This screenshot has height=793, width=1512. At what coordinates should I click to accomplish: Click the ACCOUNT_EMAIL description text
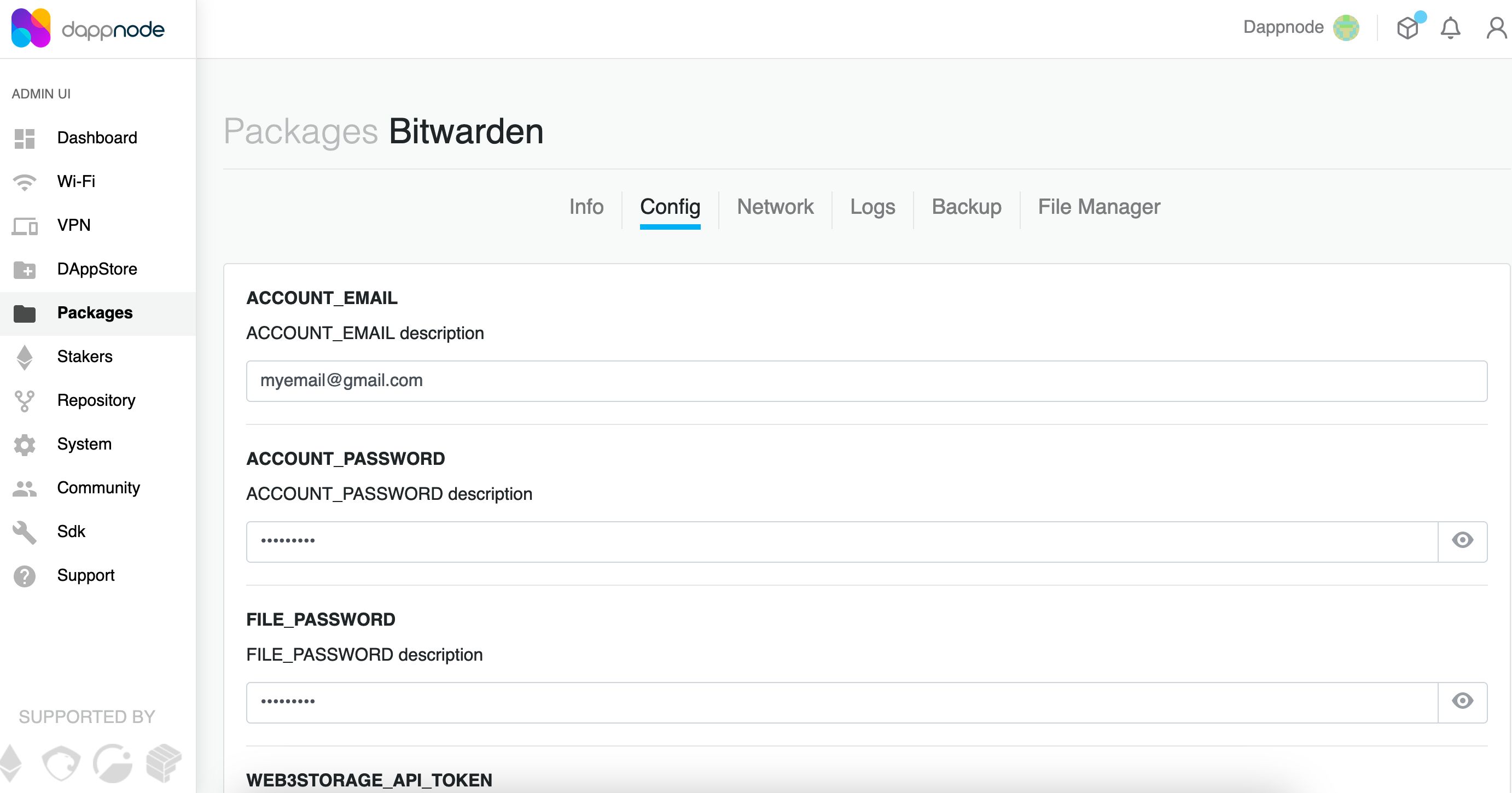pyautogui.click(x=365, y=334)
